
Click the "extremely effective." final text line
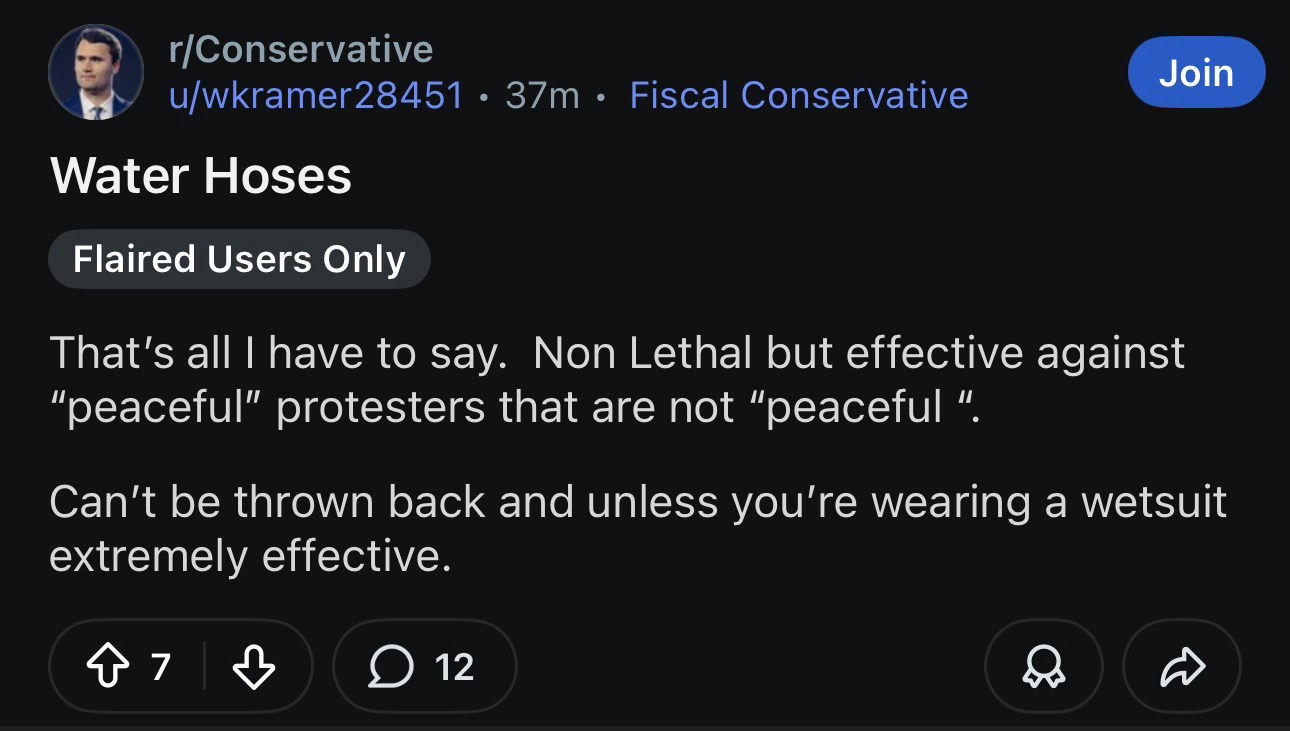click(250, 556)
